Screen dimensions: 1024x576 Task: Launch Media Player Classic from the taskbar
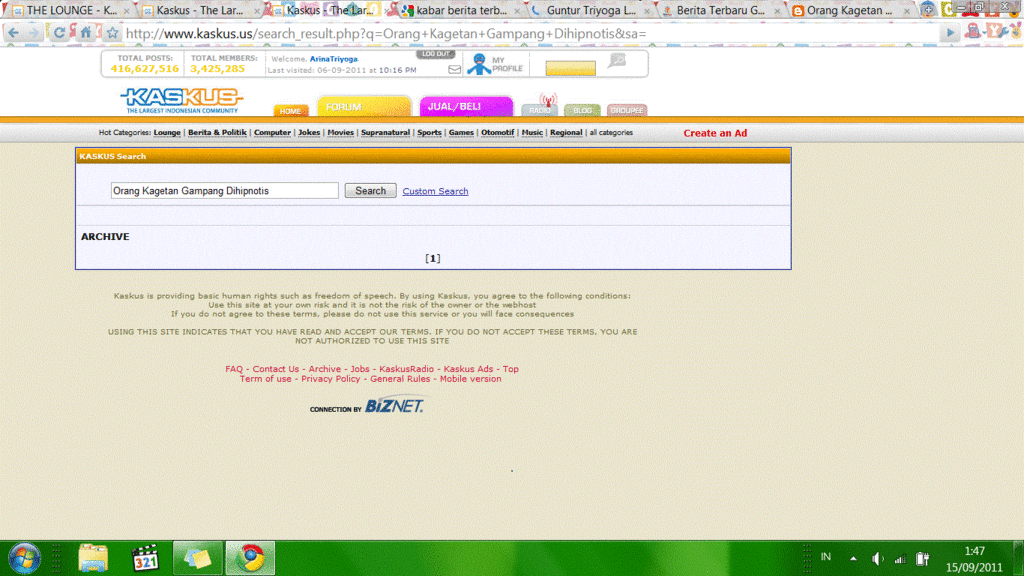tap(145, 557)
